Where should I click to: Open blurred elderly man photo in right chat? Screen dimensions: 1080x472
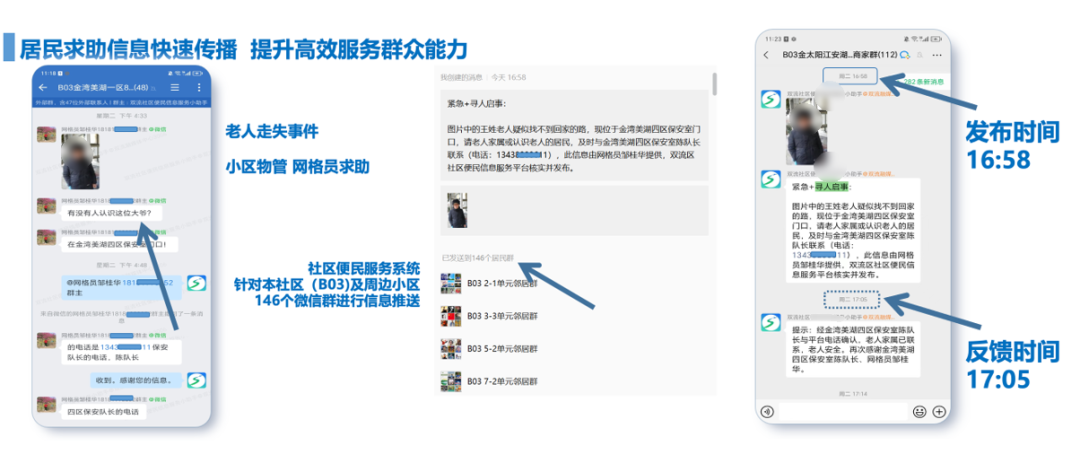click(x=809, y=130)
